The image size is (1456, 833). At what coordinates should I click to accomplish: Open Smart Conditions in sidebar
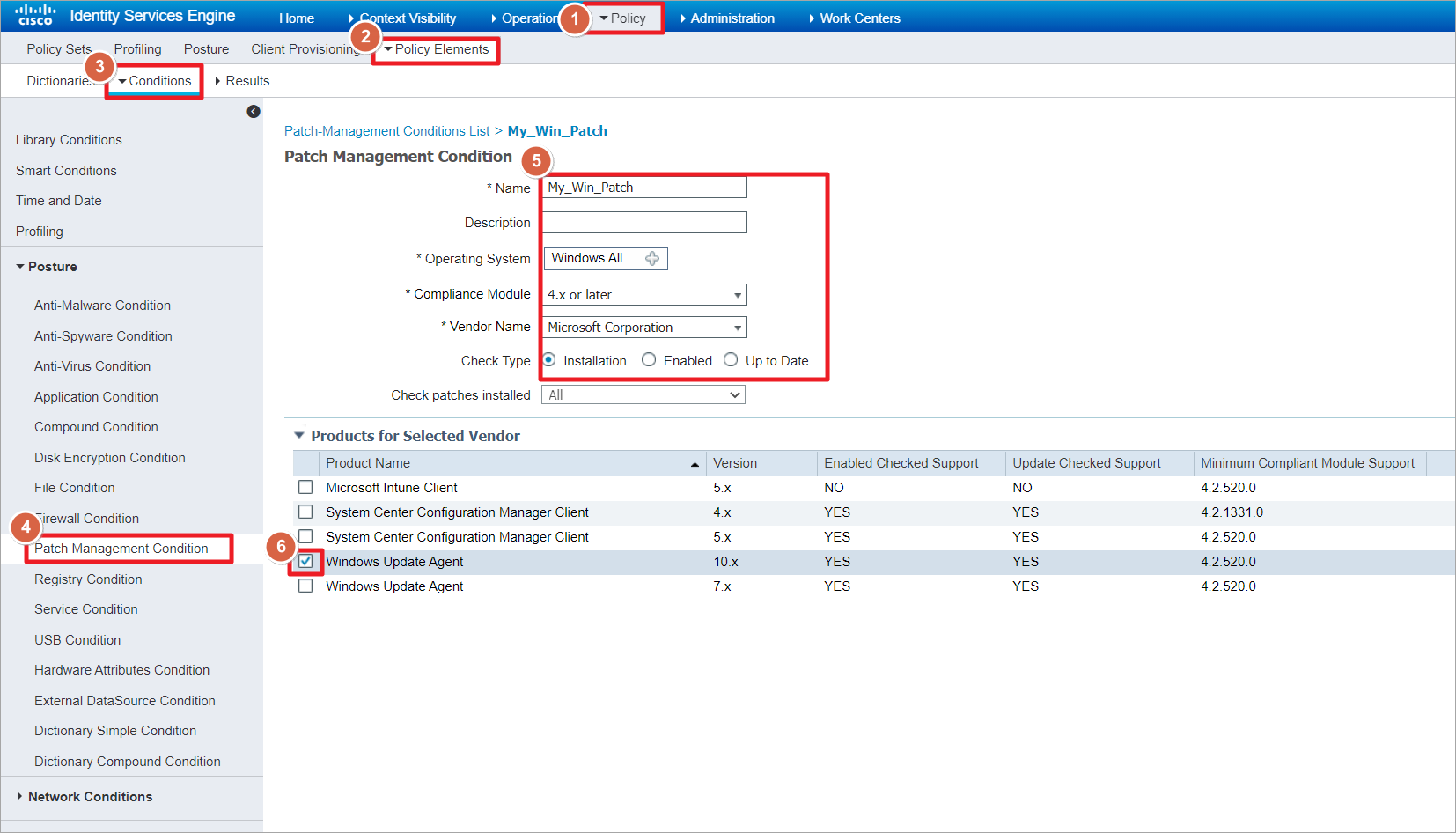click(66, 171)
